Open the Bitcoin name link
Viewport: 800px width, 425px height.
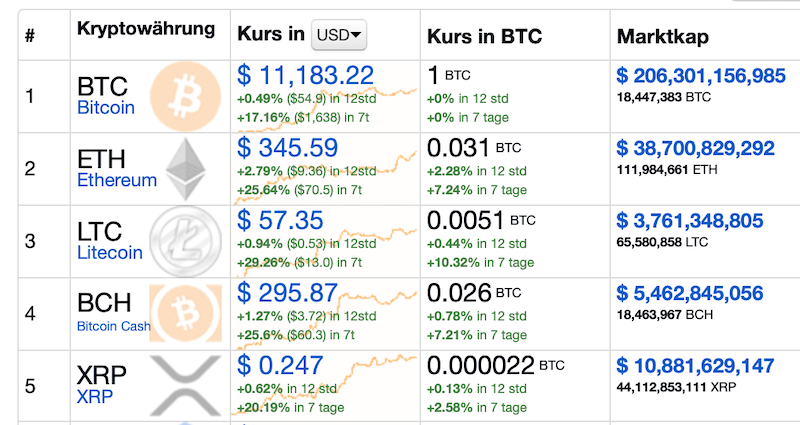(x=105, y=108)
